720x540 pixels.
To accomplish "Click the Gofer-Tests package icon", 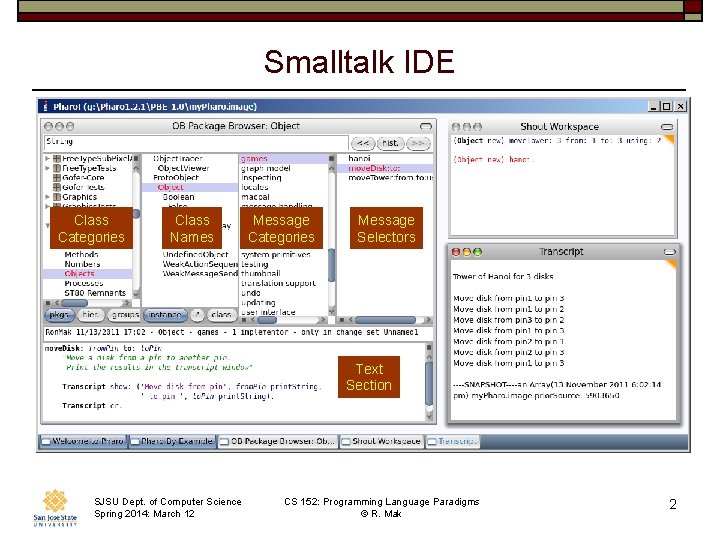I will coord(57,187).
